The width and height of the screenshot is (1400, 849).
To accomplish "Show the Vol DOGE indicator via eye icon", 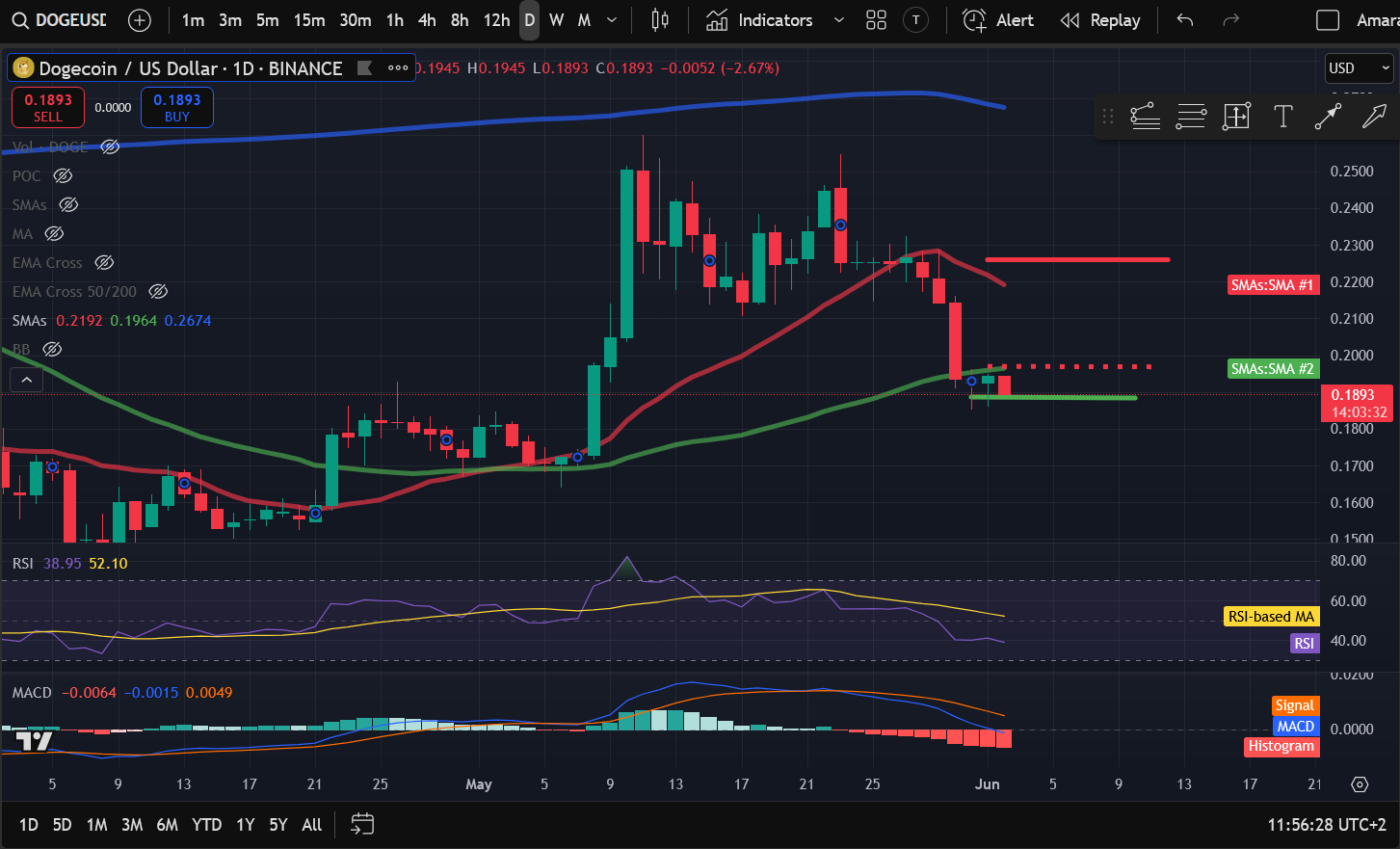I will pyautogui.click(x=110, y=146).
